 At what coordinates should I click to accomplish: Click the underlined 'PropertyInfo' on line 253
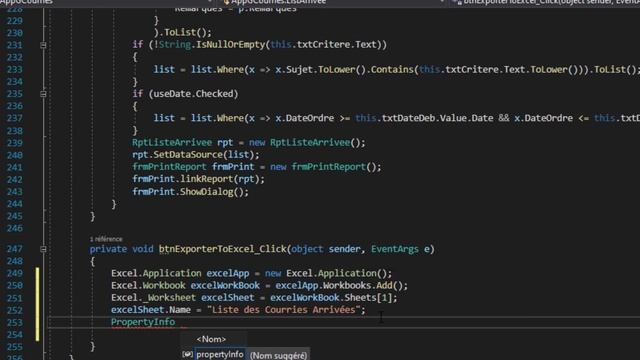(143, 322)
